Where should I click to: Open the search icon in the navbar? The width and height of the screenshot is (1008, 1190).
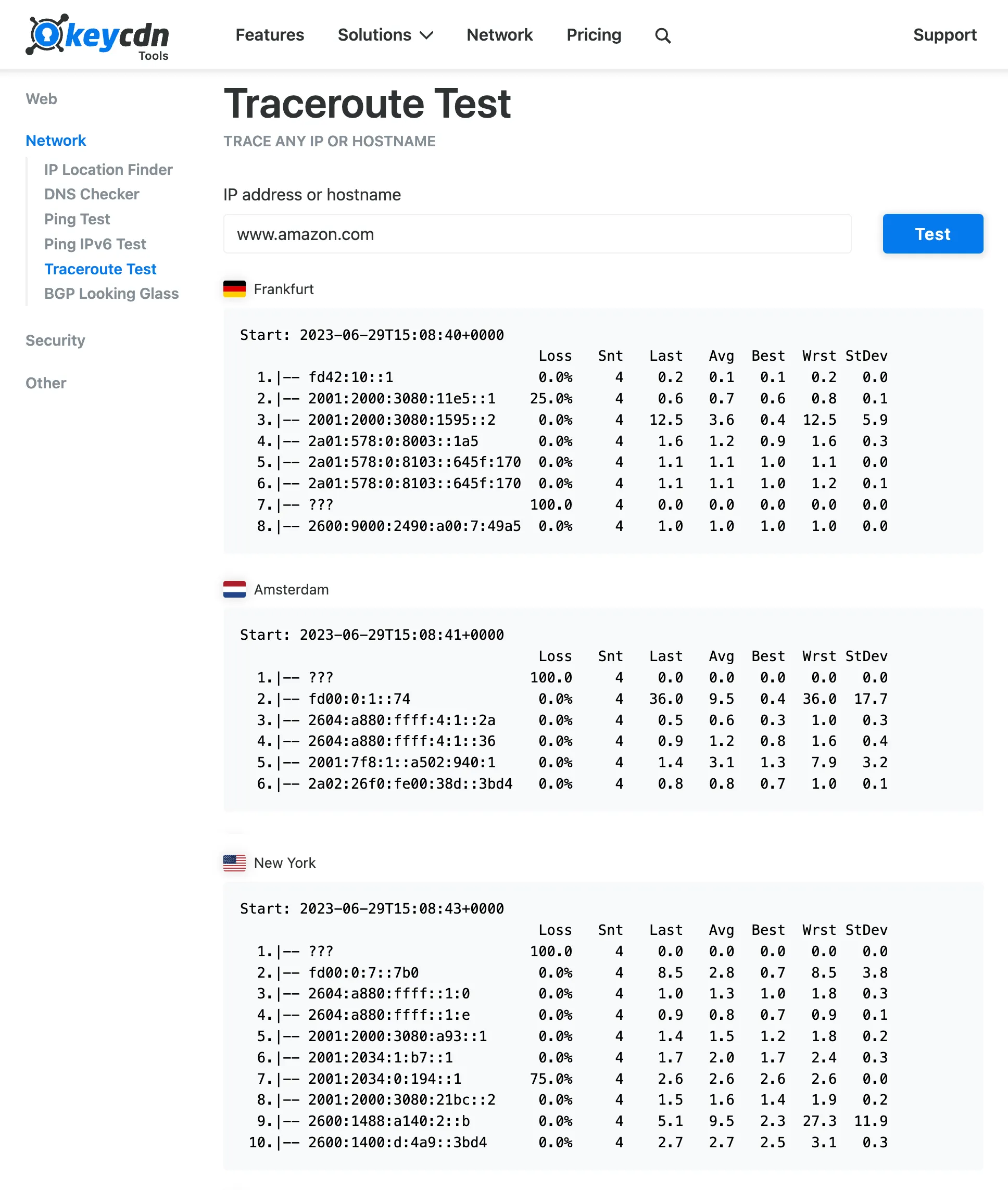663,35
